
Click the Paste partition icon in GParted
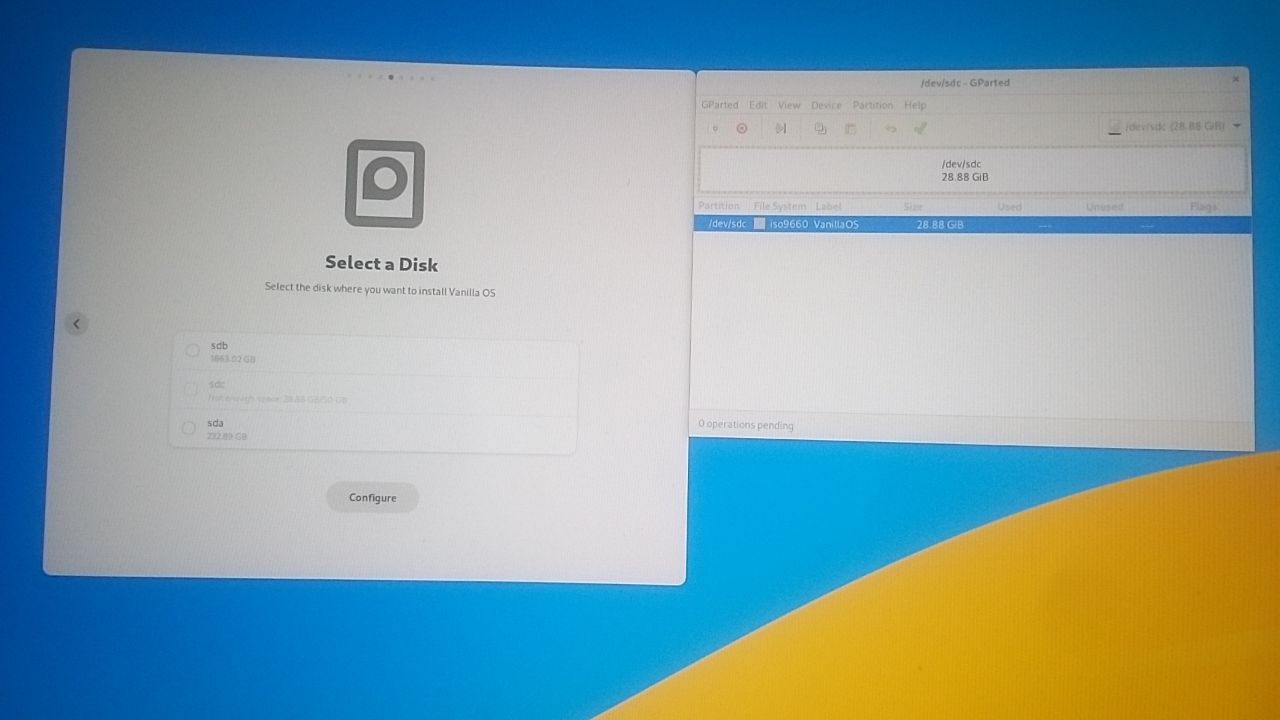[x=850, y=128]
